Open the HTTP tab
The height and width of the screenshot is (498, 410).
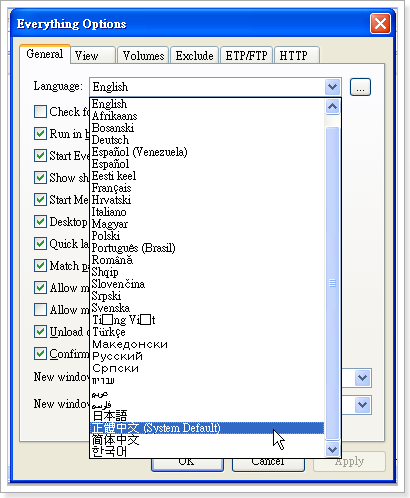tap(297, 55)
